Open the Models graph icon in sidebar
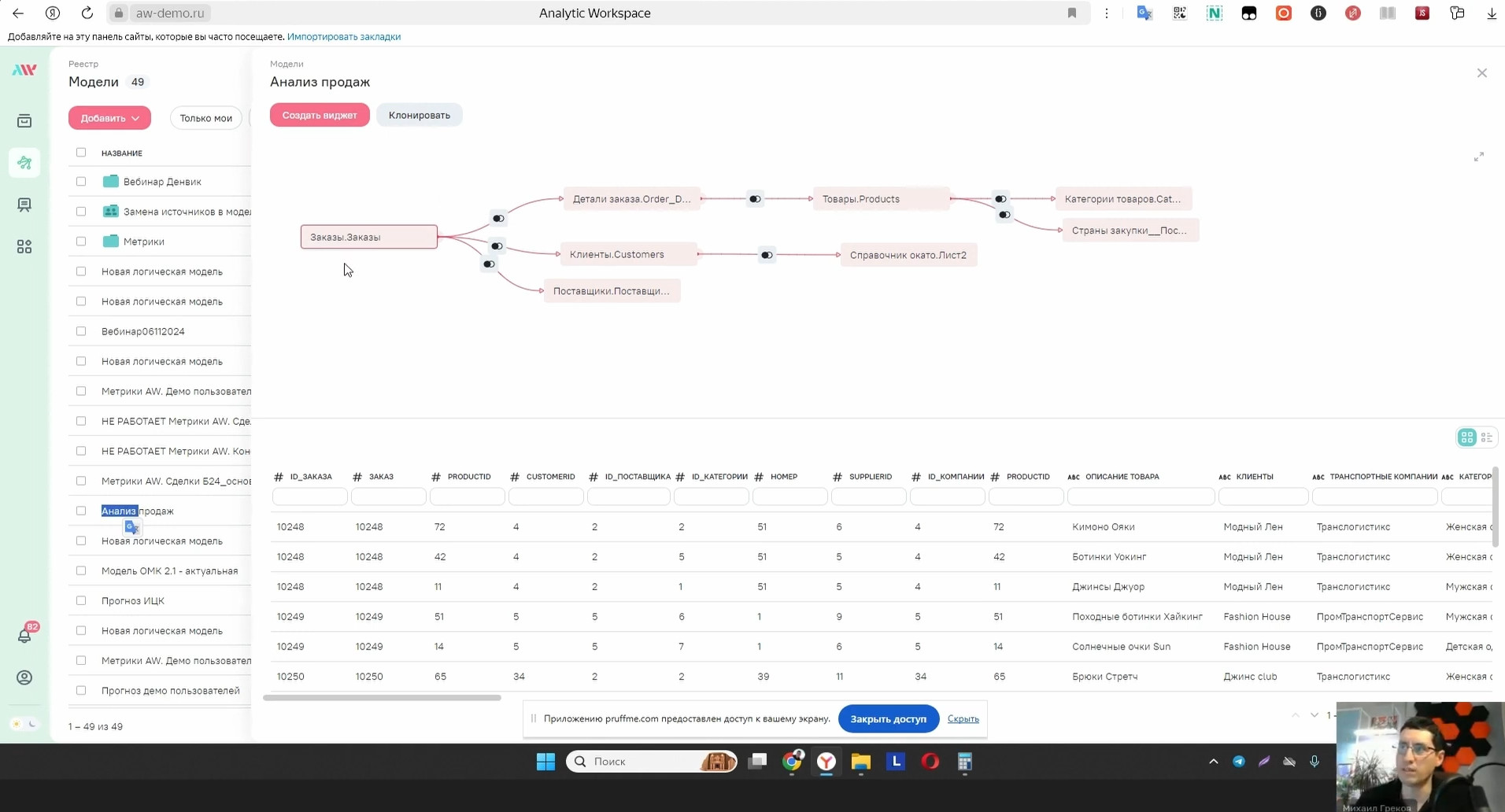 (x=24, y=163)
